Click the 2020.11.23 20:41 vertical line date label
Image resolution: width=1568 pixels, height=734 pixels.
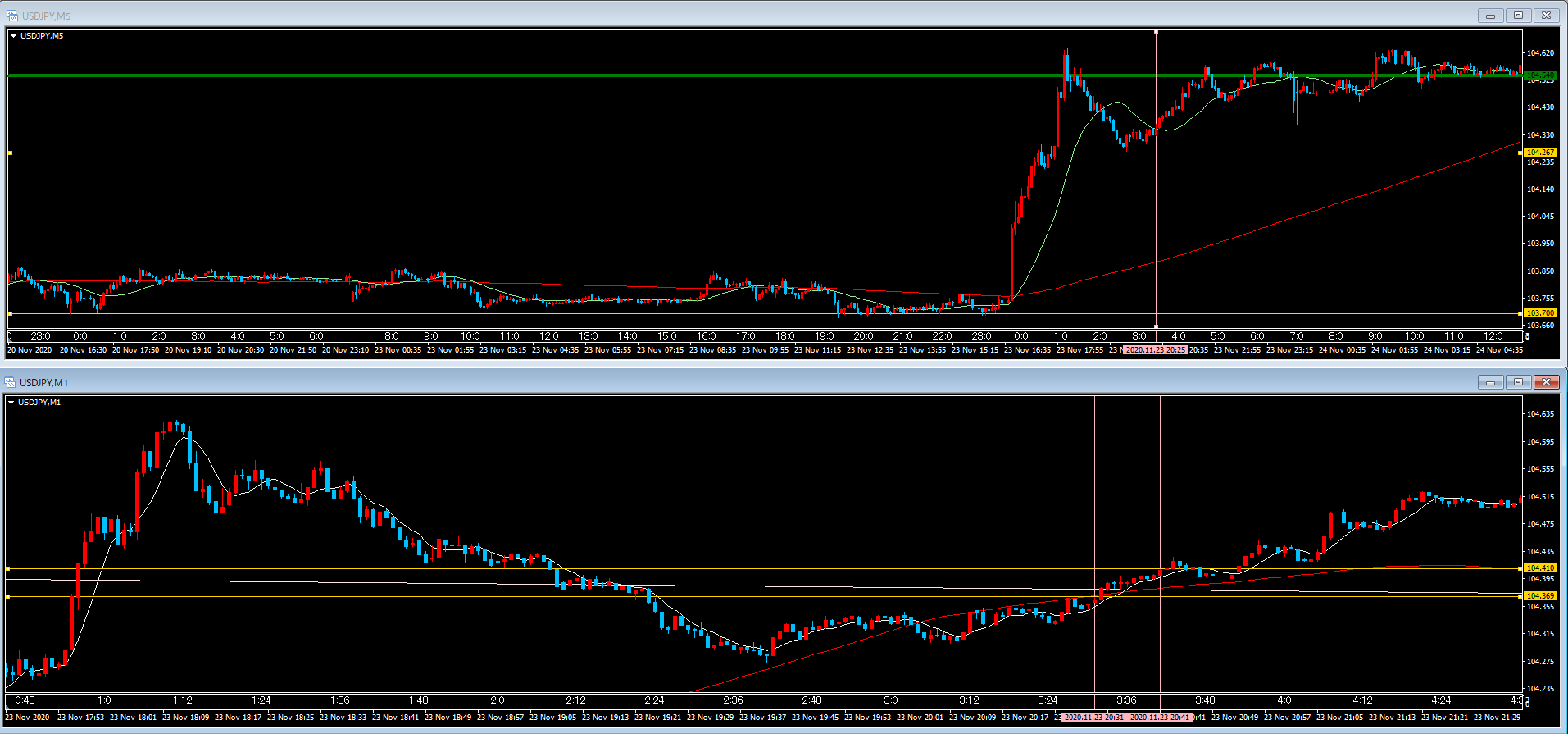[x=1160, y=718]
